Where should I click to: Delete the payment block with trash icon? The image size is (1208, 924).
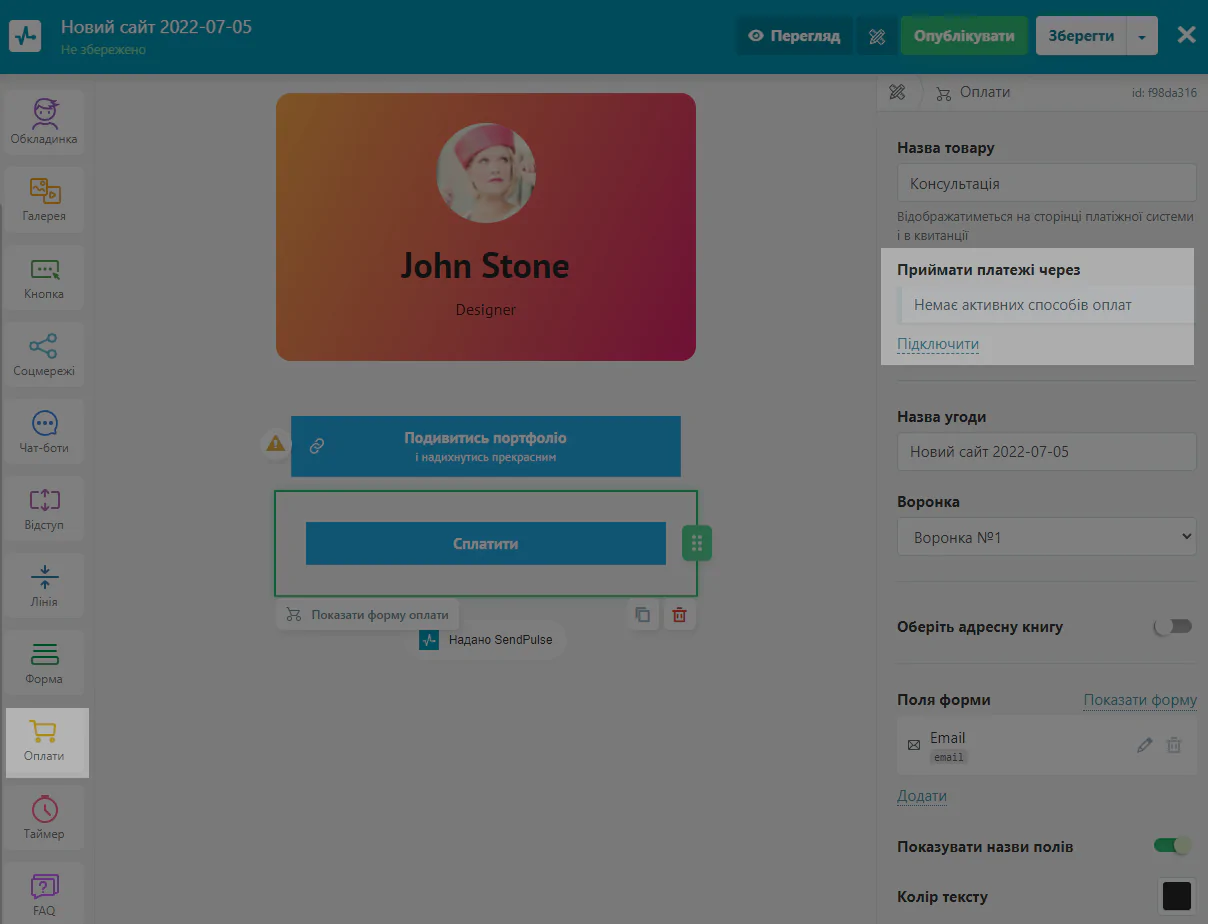coord(679,615)
